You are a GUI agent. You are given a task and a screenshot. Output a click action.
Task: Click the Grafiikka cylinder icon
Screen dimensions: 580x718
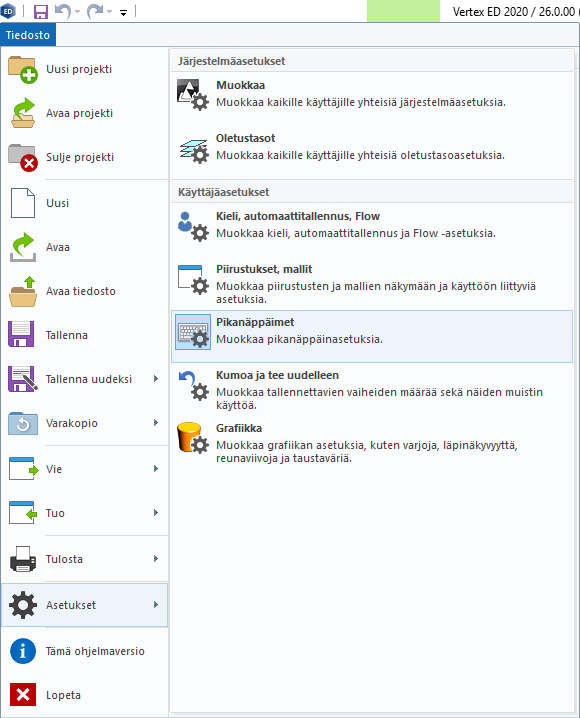[193, 438]
